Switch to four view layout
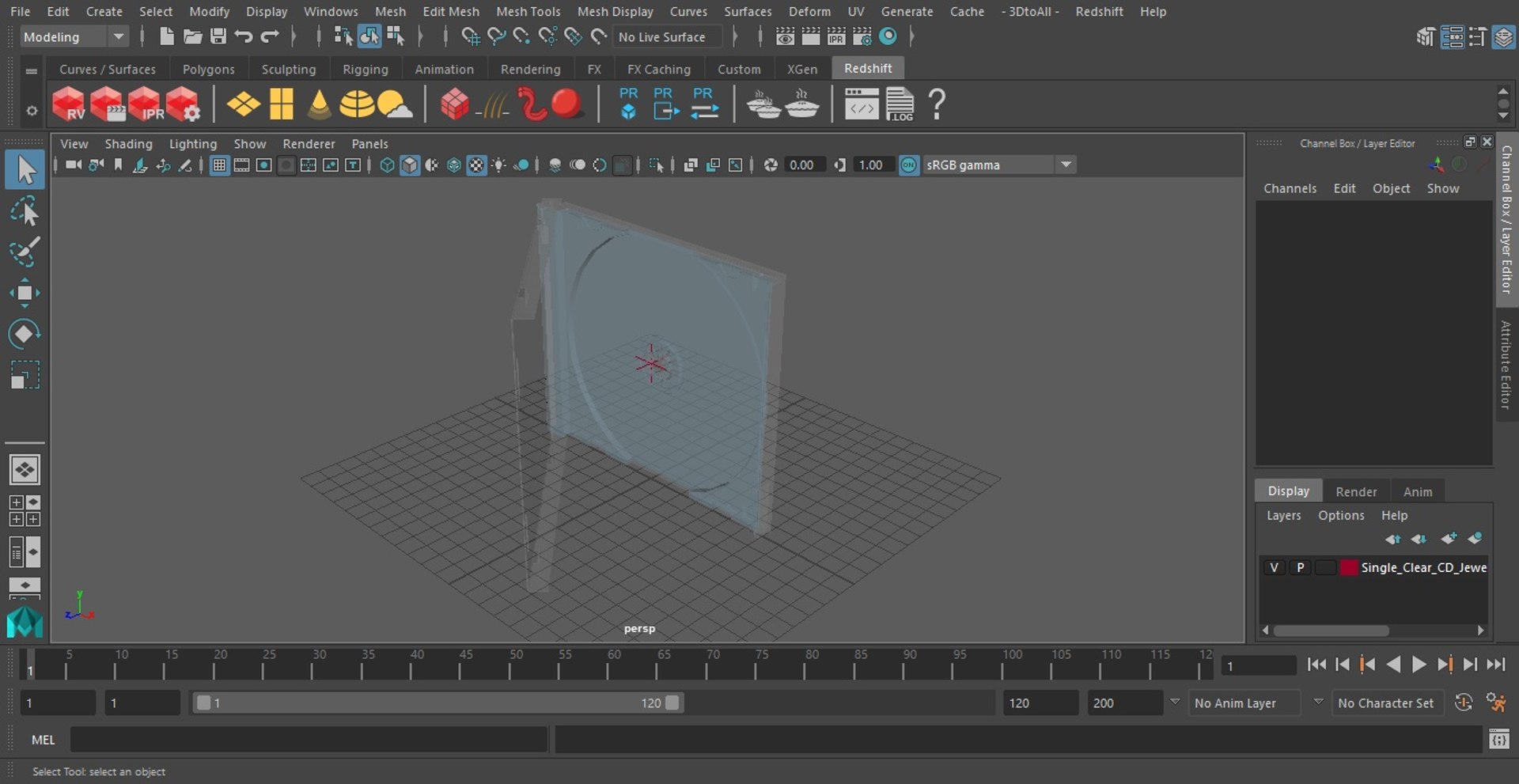The height and width of the screenshot is (784, 1519). click(25, 510)
